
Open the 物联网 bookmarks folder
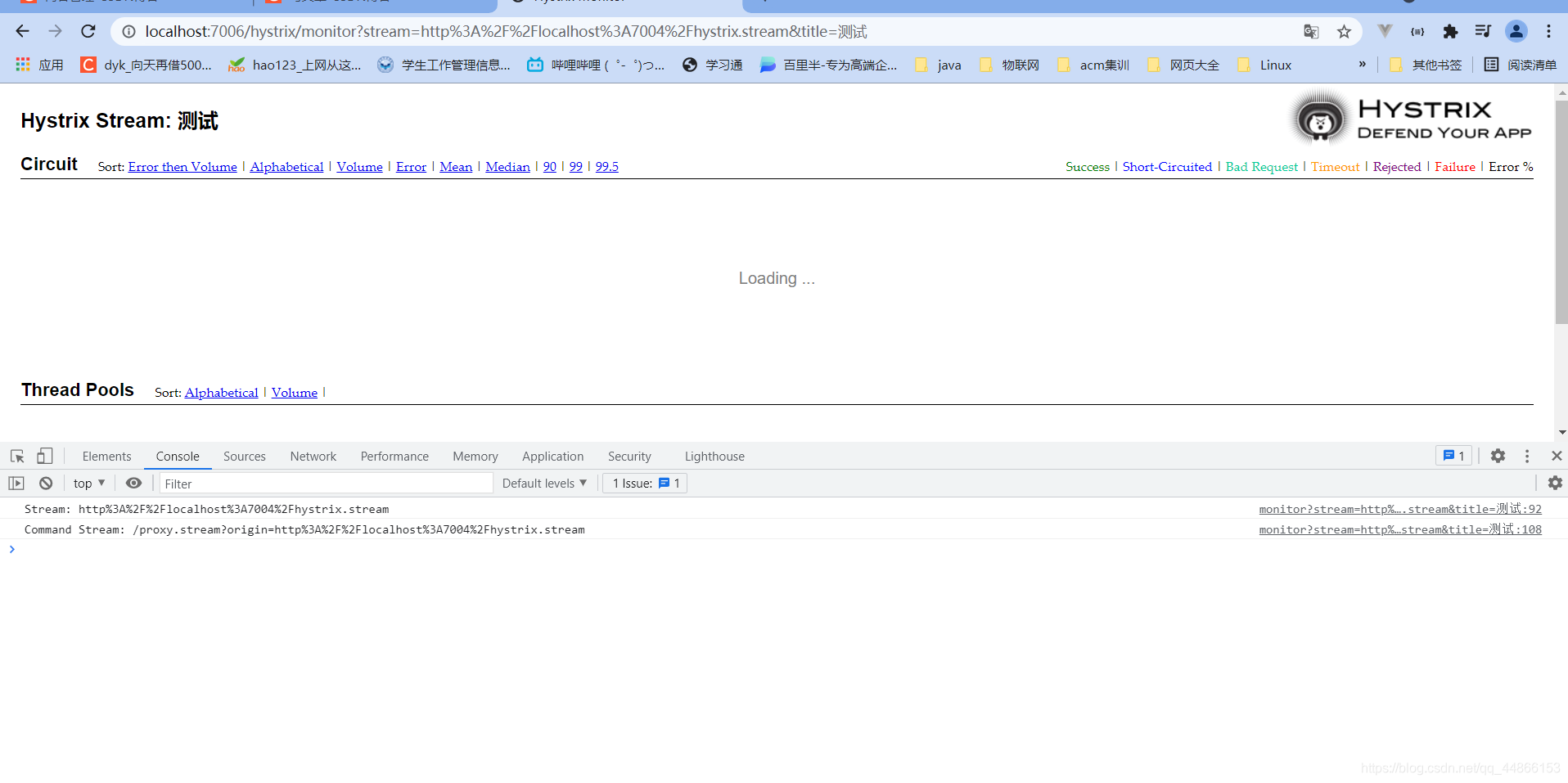[x=1009, y=65]
